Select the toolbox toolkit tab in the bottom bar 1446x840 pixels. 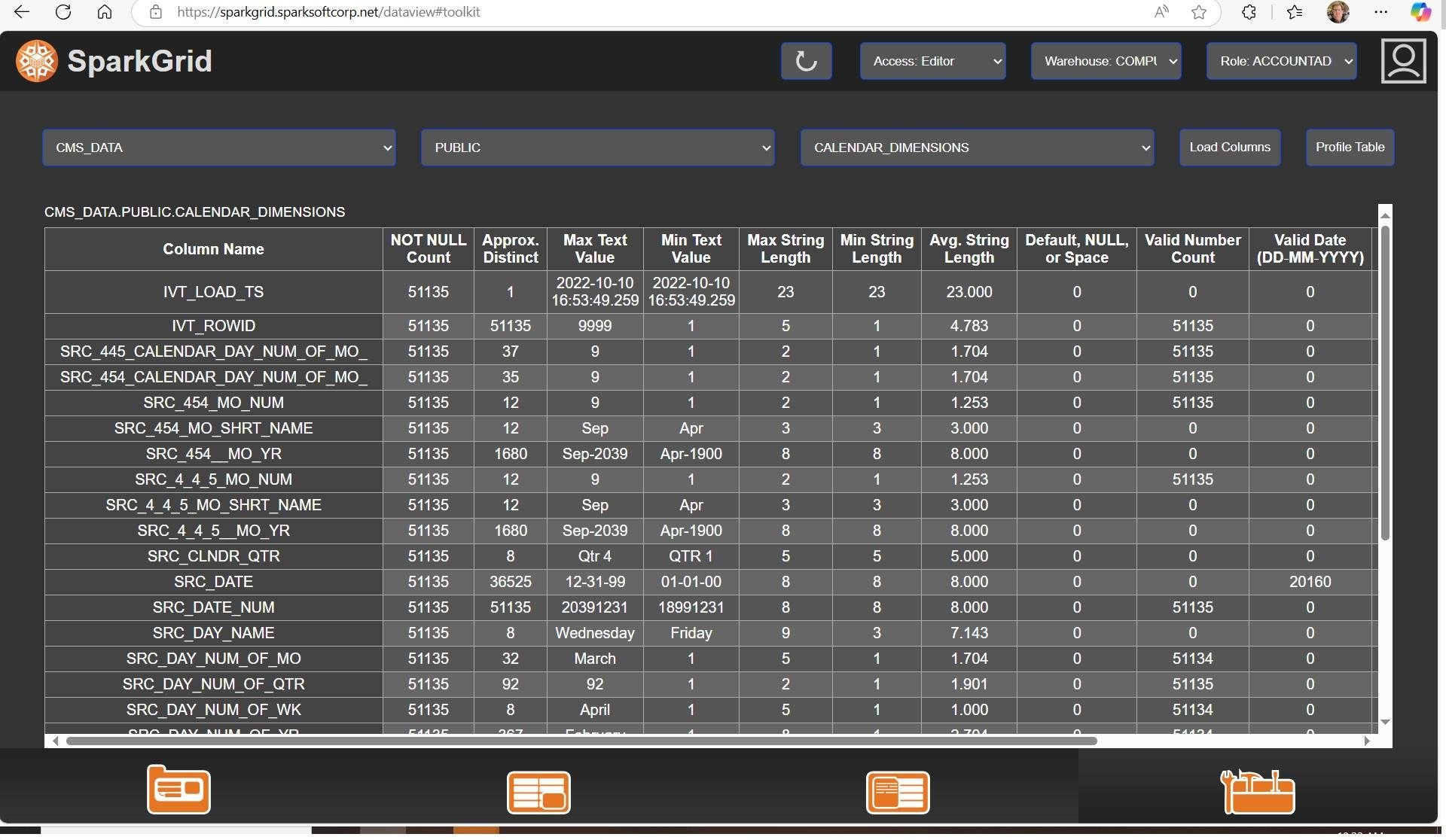1258,792
